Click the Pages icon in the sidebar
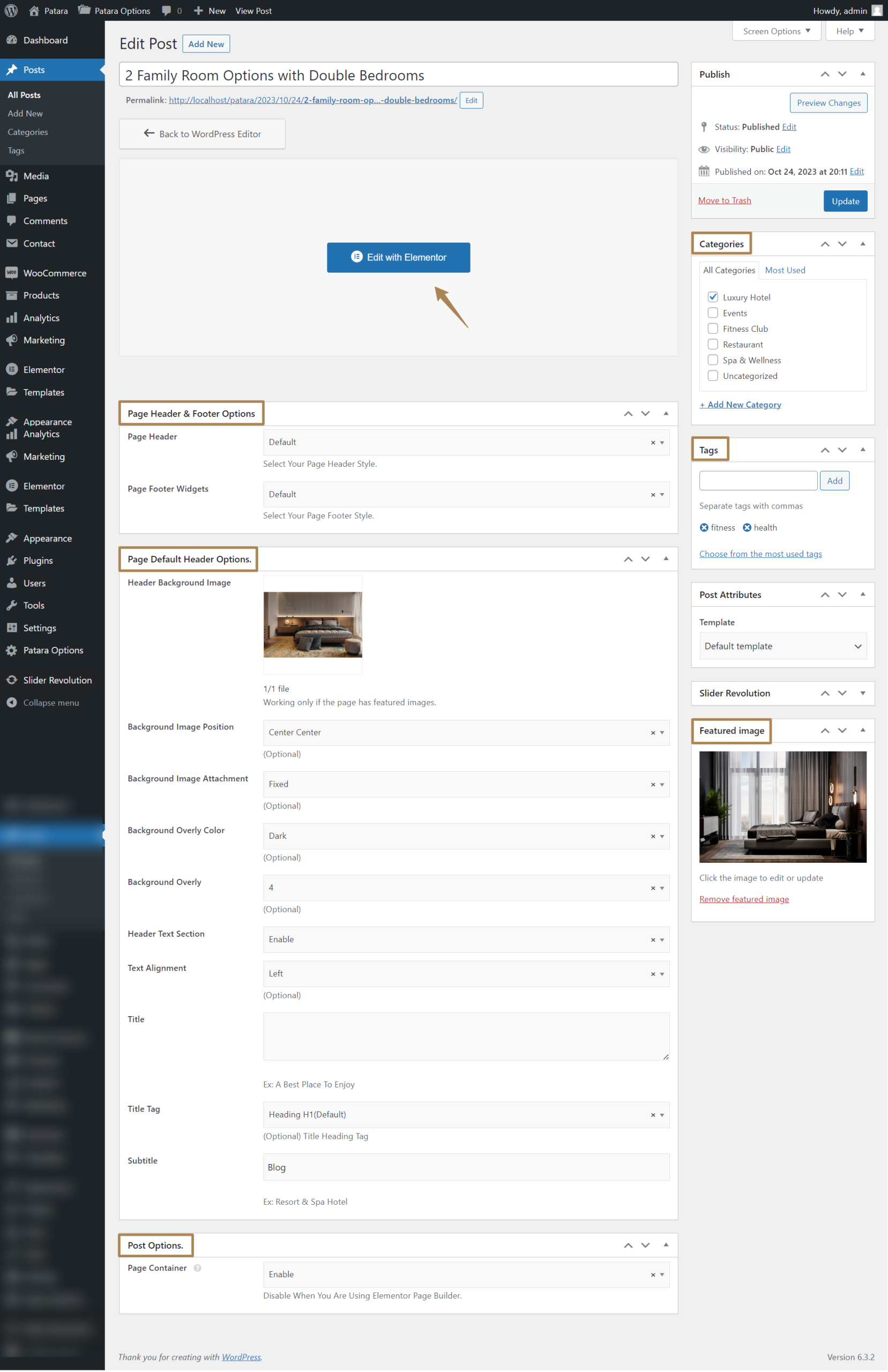This screenshot has width=888, height=1372. pyautogui.click(x=12, y=198)
